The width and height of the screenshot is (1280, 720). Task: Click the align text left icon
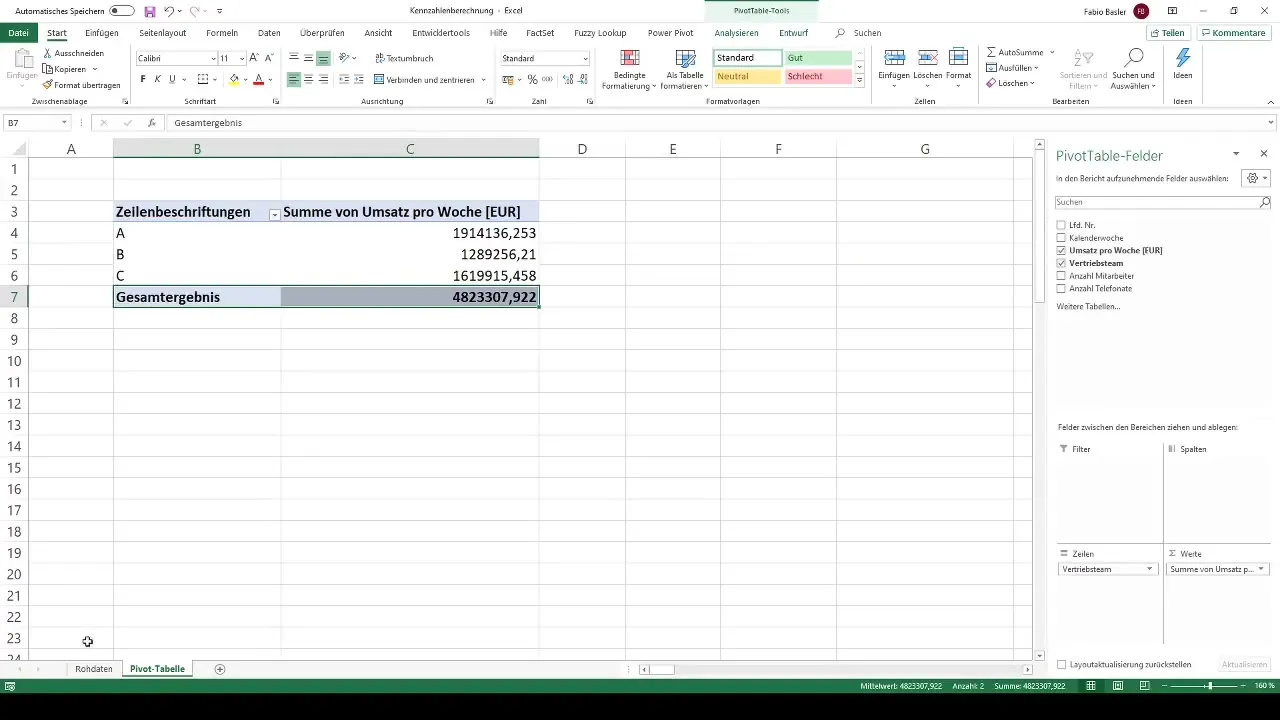tap(294, 79)
